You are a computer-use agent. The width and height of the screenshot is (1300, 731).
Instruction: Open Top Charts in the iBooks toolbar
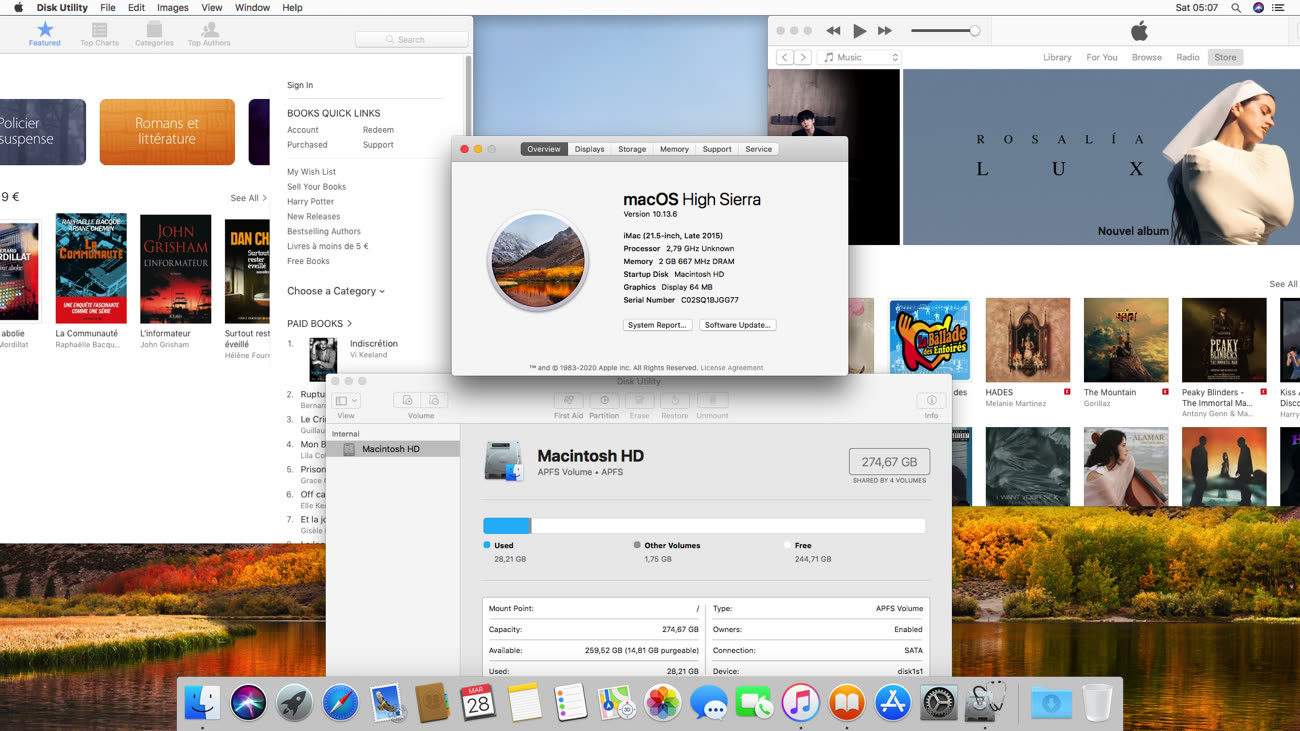(x=99, y=30)
